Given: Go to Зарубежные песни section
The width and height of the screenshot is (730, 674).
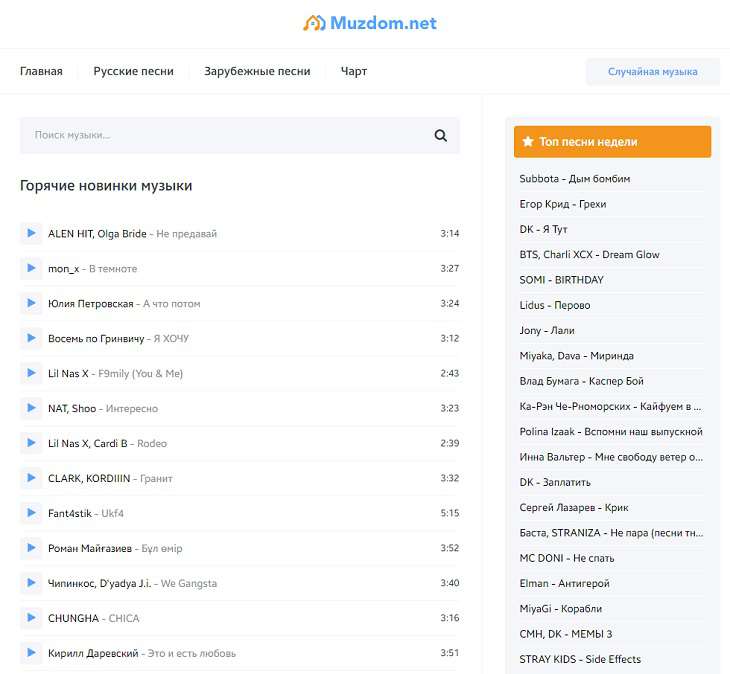Looking at the screenshot, I should coord(257,72).
